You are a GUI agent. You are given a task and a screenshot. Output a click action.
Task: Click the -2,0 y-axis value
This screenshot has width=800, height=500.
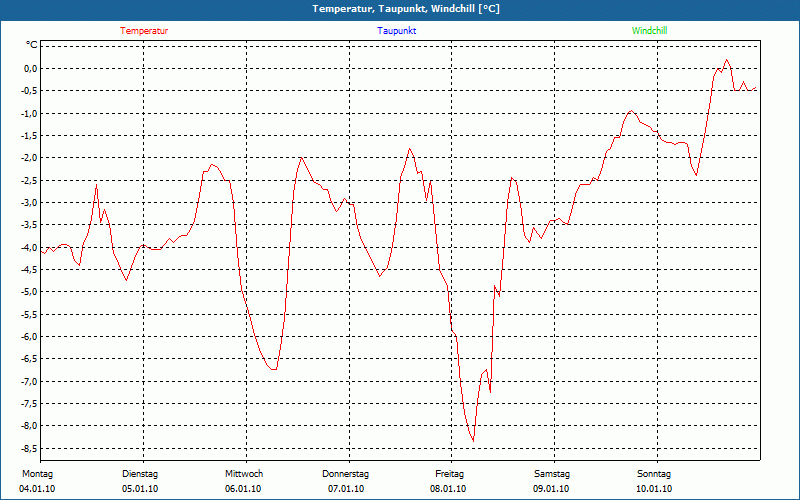click(x=29, y=158)
